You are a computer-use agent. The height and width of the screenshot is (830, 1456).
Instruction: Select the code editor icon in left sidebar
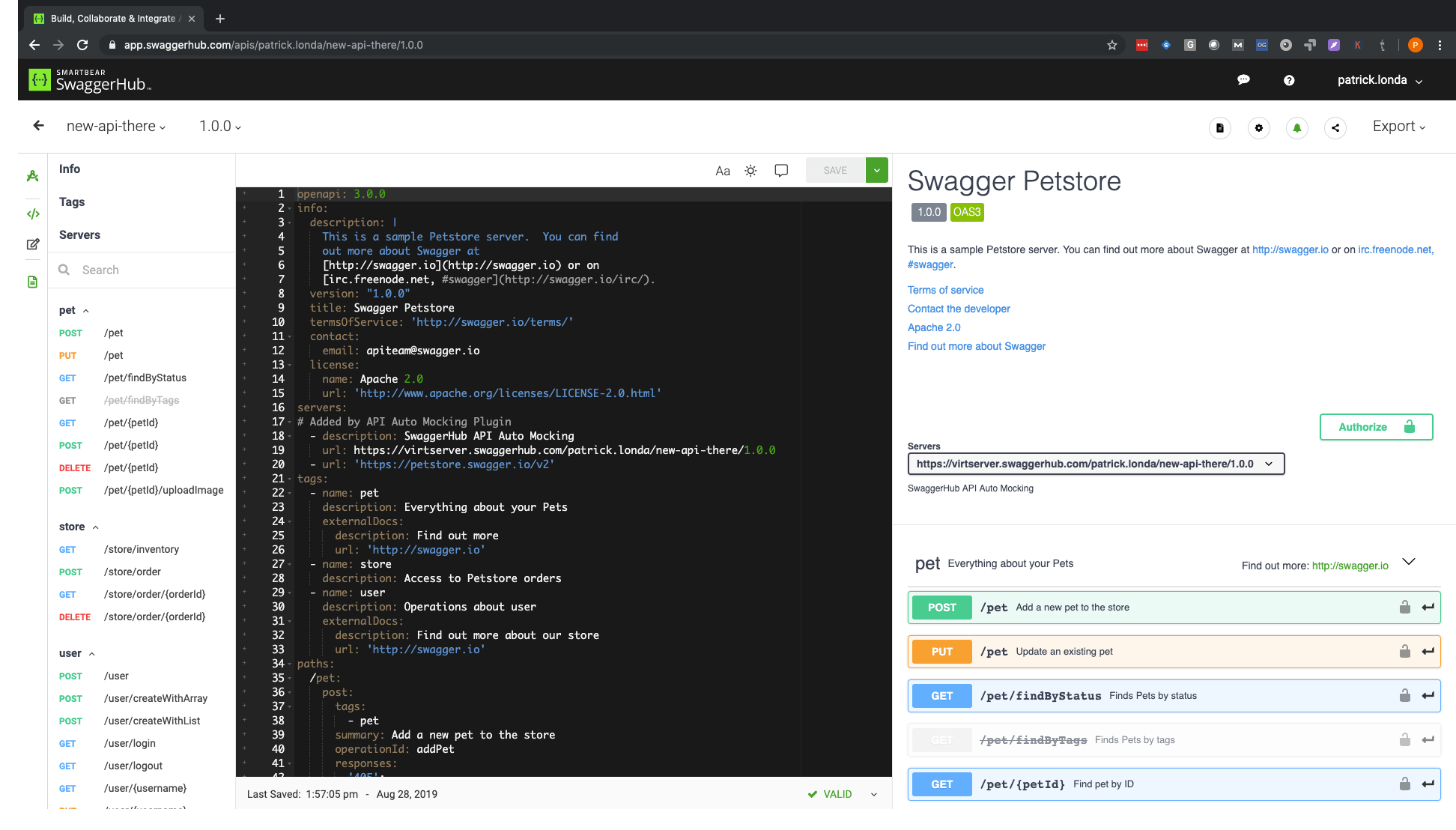32,213
